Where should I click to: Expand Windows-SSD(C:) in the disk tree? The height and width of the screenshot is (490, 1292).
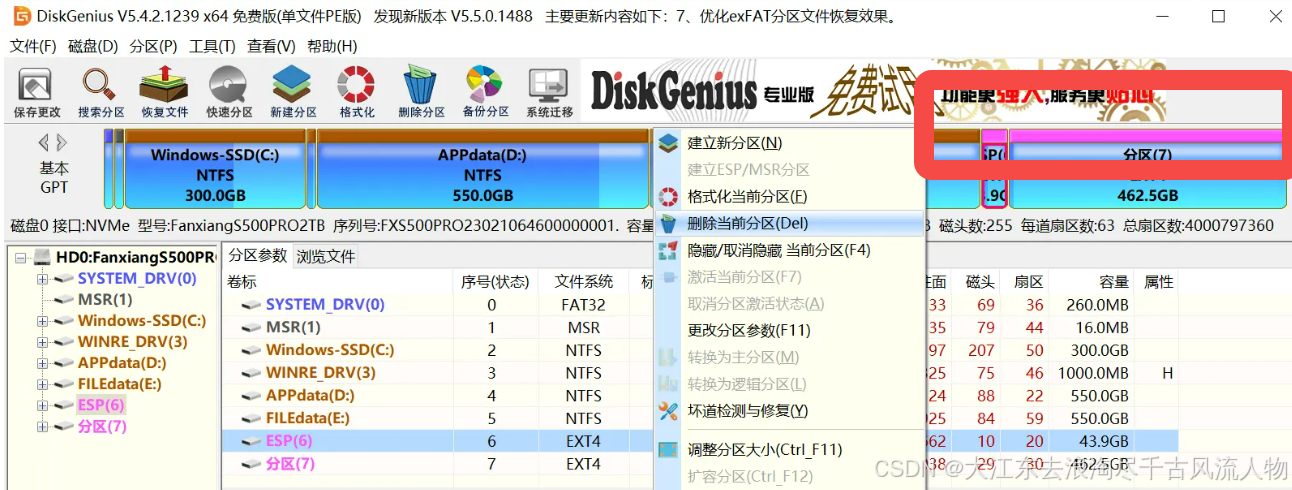(43, 321)
